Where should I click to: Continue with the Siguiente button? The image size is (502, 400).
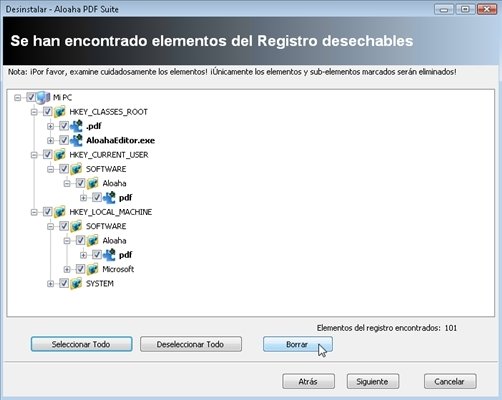click(x=373, y=381)
